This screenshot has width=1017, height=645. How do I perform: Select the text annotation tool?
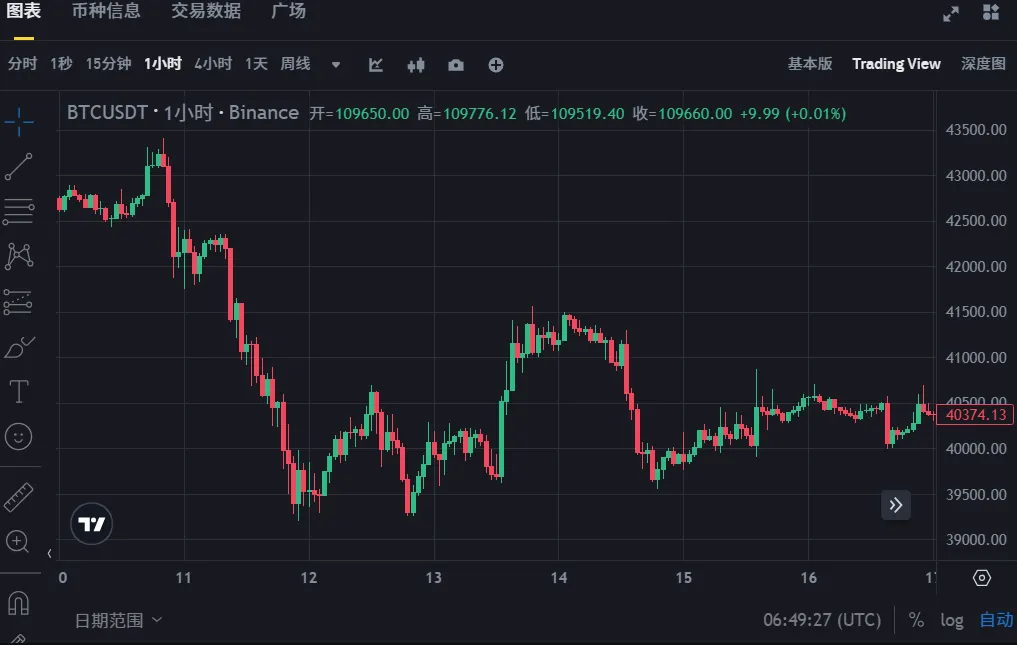(x=20, y=391)
